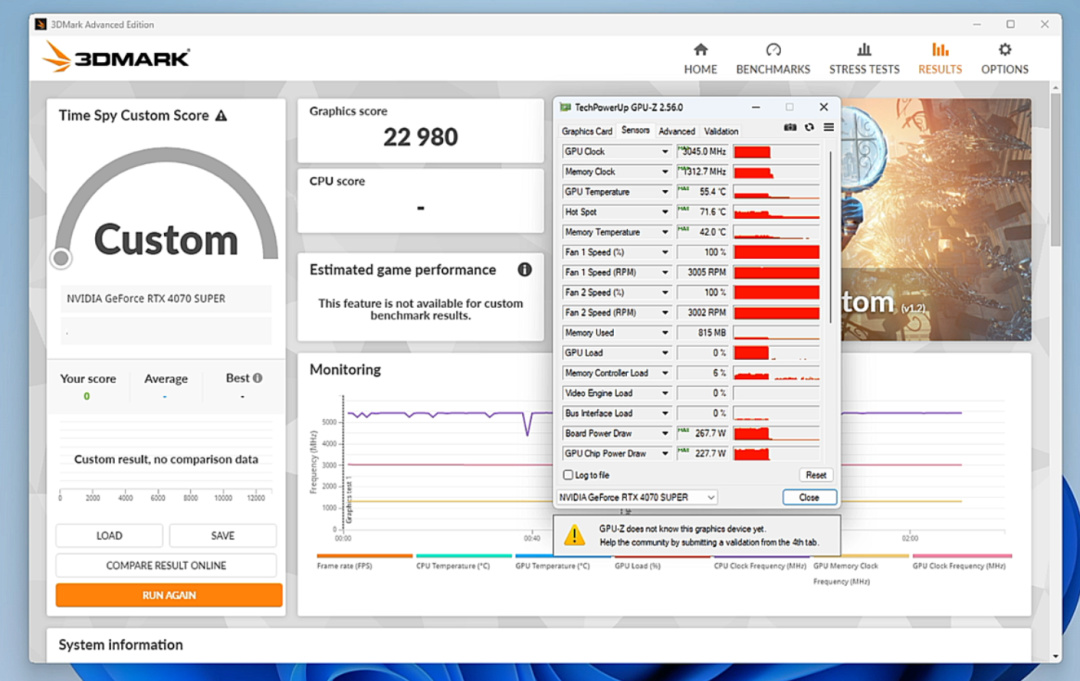
Task: Open the Hot Spot sensor dropdown
Action: tap(665, 212)
